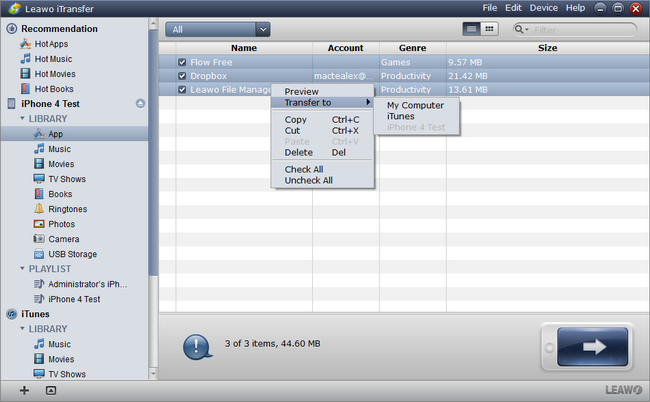Click sidebar scrollbar up arrow
The height and width of the screenshot is (402, 650).
153,24
